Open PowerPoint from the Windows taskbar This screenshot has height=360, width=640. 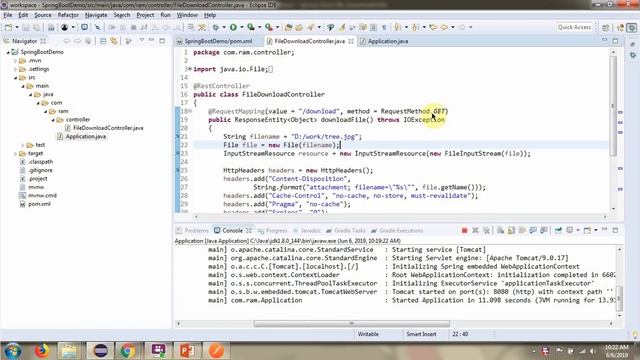(187, 351)
